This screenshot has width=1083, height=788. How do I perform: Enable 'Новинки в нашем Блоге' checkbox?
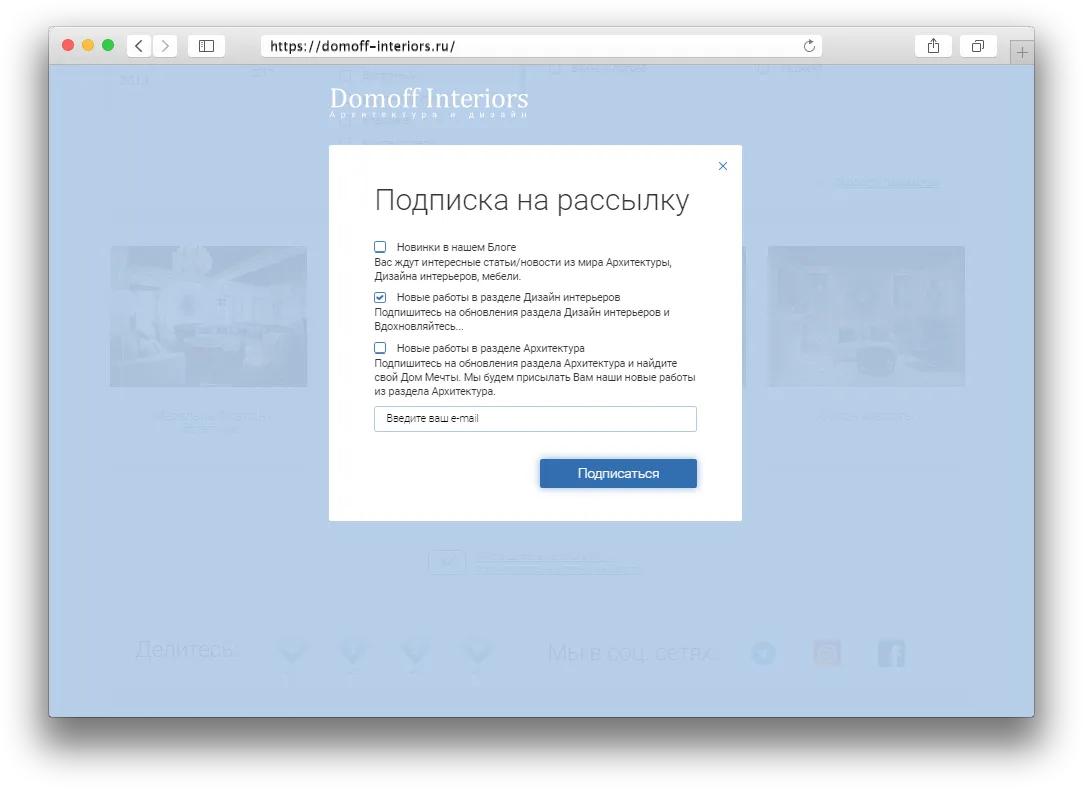pos(380,246)
